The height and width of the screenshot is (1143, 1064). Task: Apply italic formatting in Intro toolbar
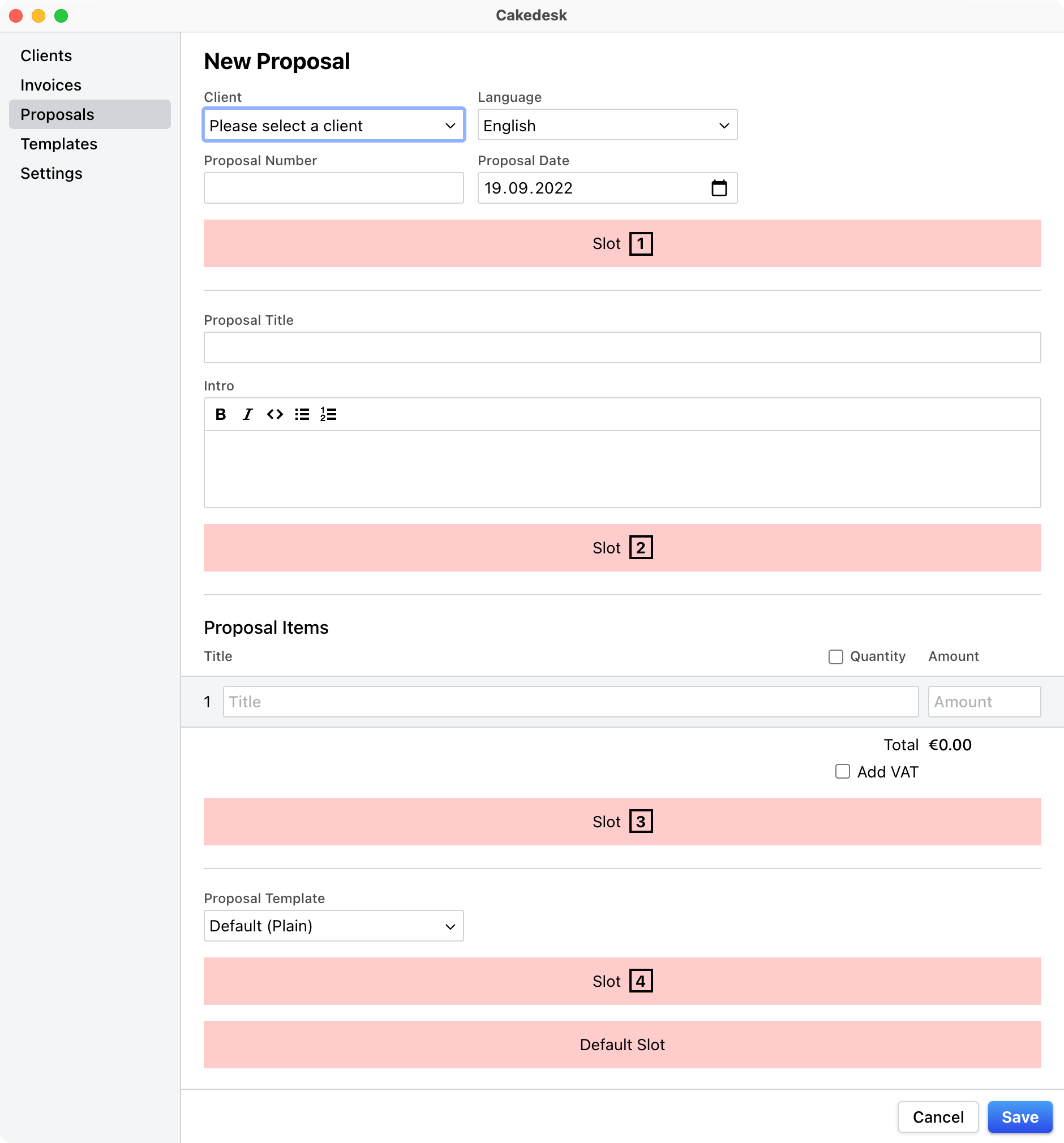(247, 414)
